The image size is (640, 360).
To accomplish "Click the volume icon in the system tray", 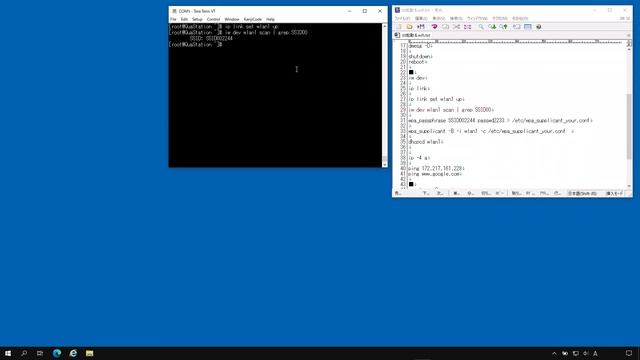I will click(x=586, y=353).
